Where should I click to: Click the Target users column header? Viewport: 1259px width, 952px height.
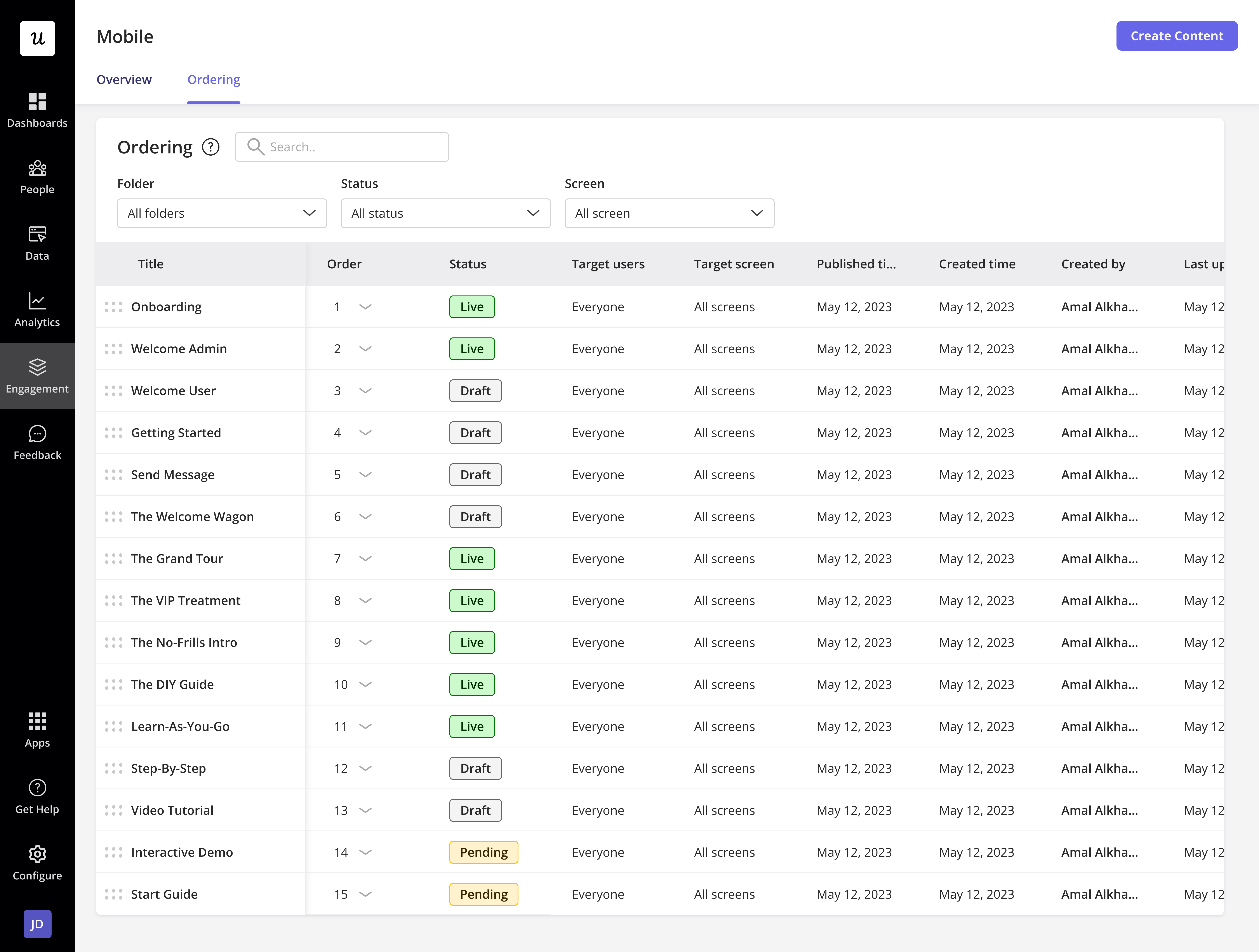(x=609, y=264)
